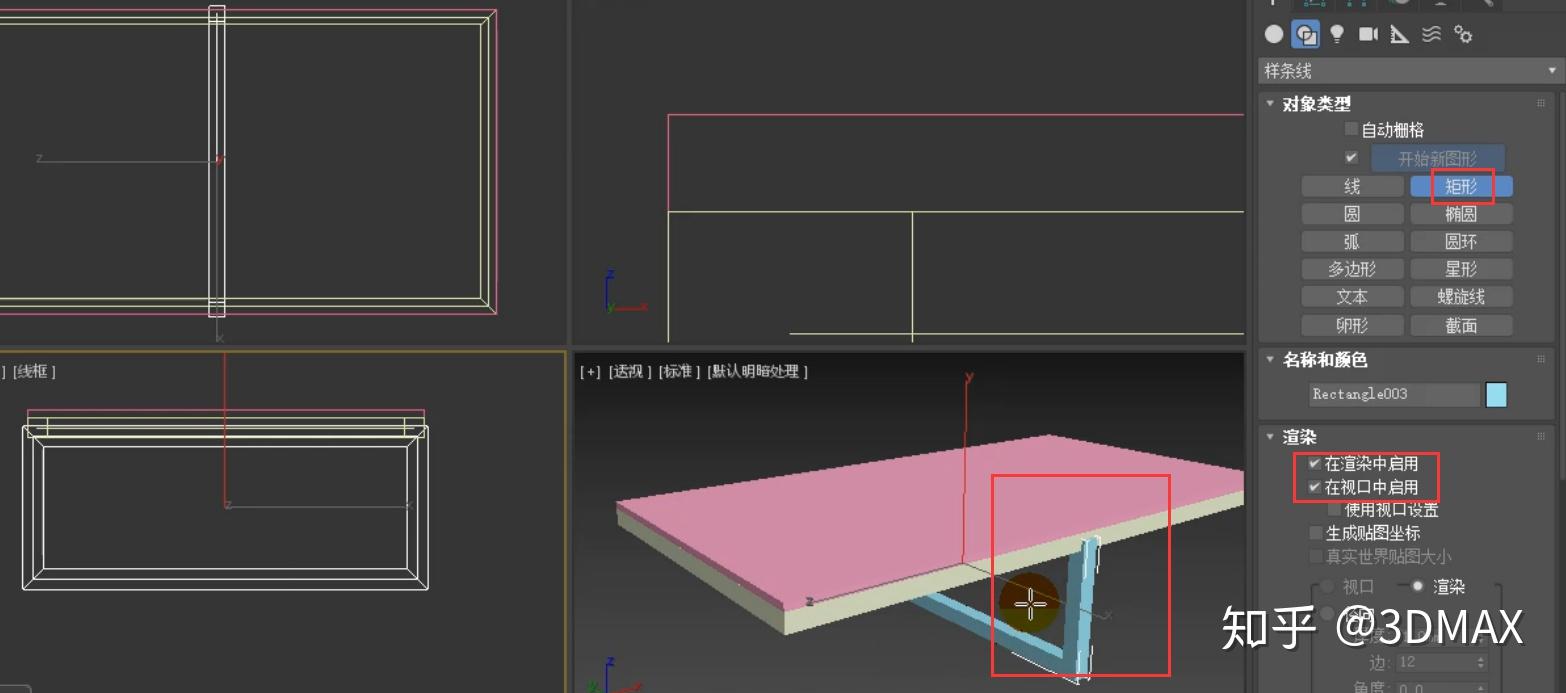Image resolution: width=1566 pixels, height=693 pixels.
Task: Enable the 生成贴图坐标 checkbox
Action: tap(1314, 533)
